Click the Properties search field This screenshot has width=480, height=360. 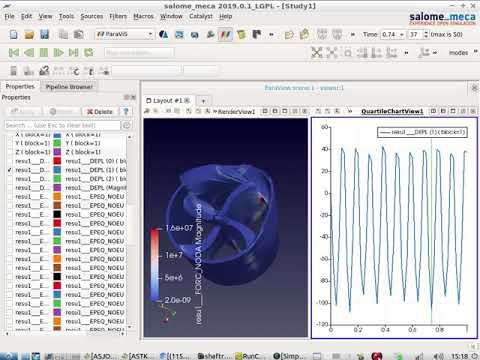(x=62, y=125)
